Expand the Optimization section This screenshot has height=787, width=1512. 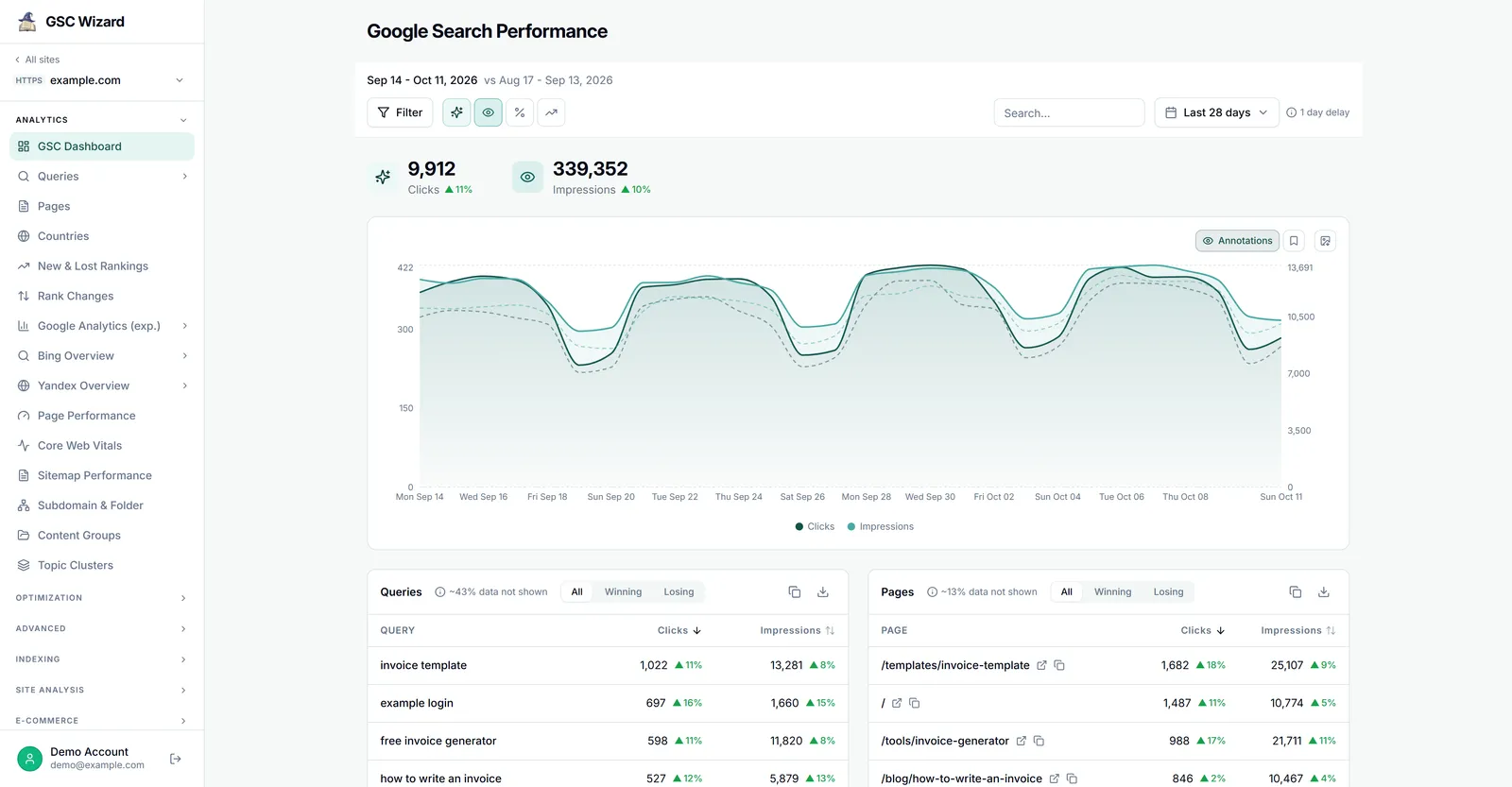(x=102, y=598)
